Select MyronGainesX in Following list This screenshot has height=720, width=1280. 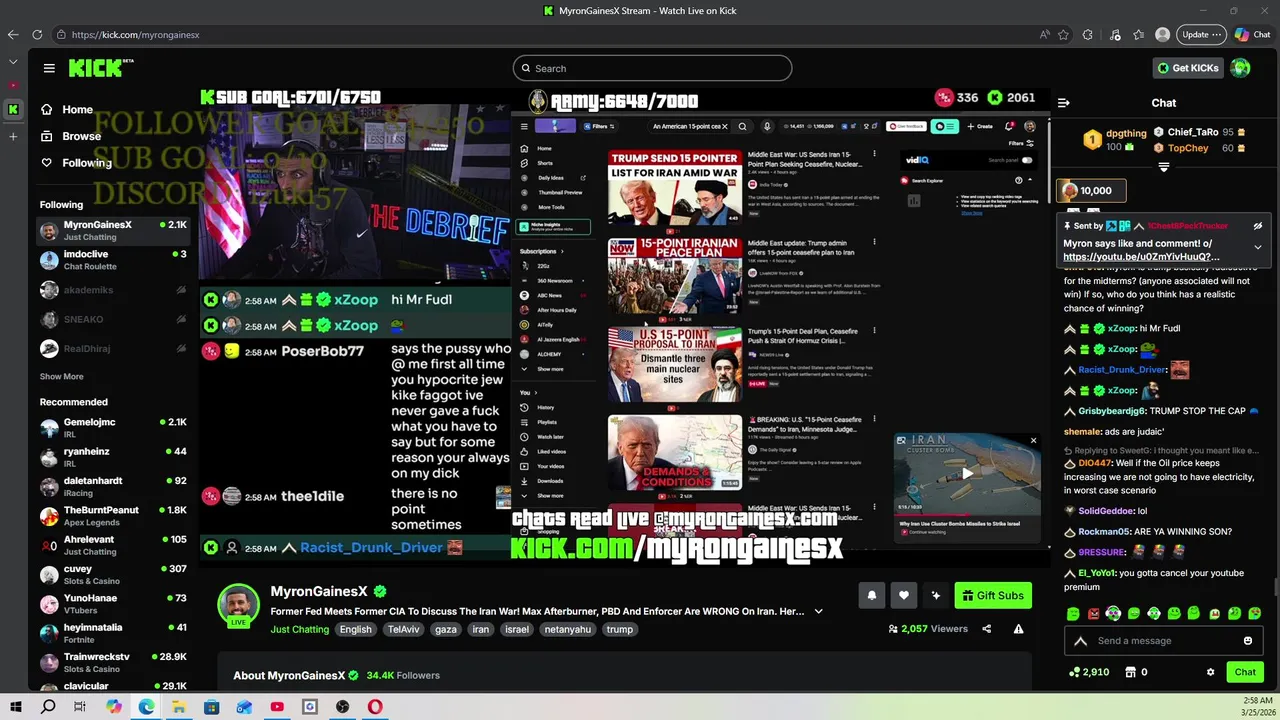(x=112, y=230)
